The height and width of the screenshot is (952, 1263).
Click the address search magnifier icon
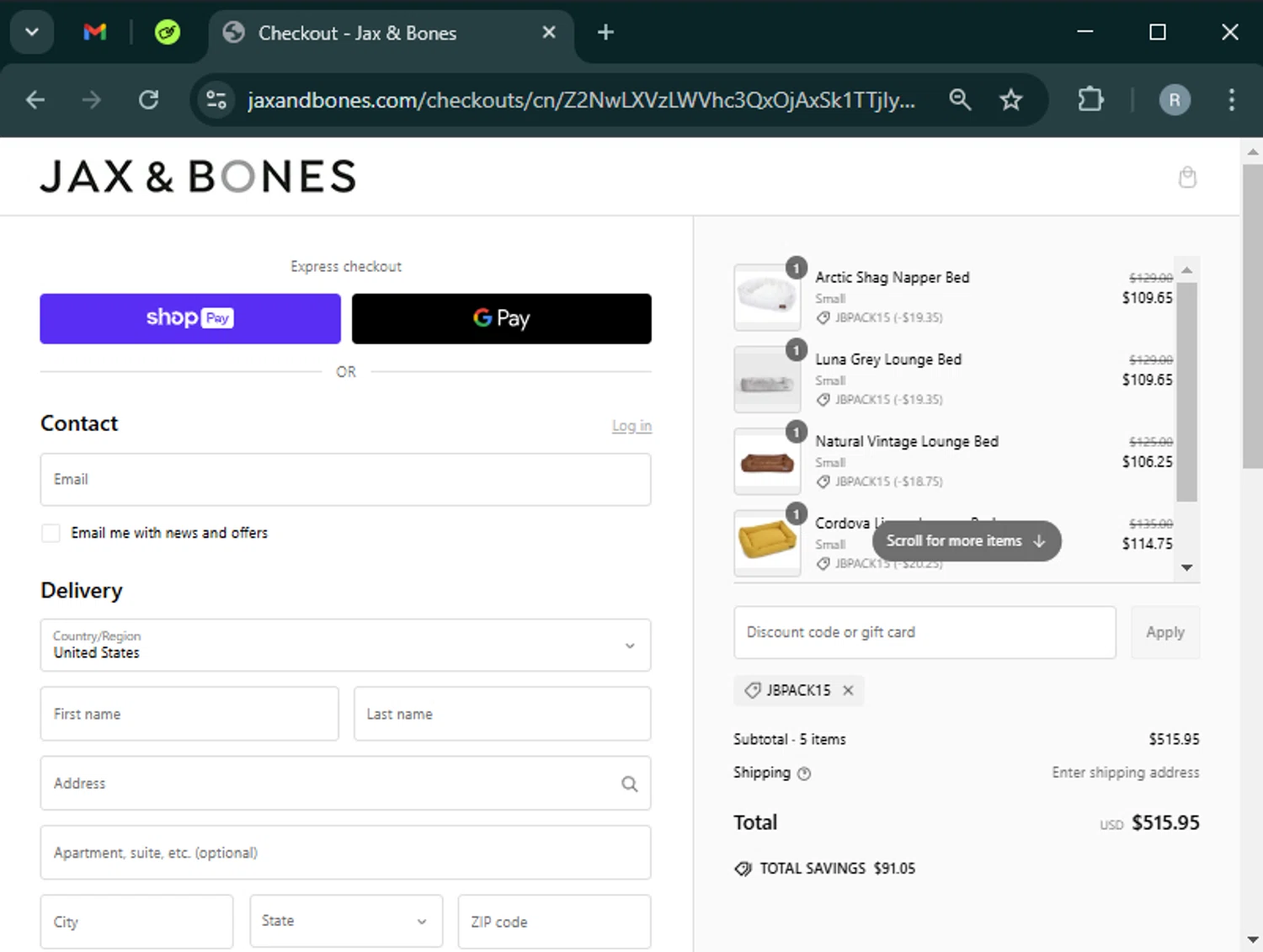click(629, 784)
